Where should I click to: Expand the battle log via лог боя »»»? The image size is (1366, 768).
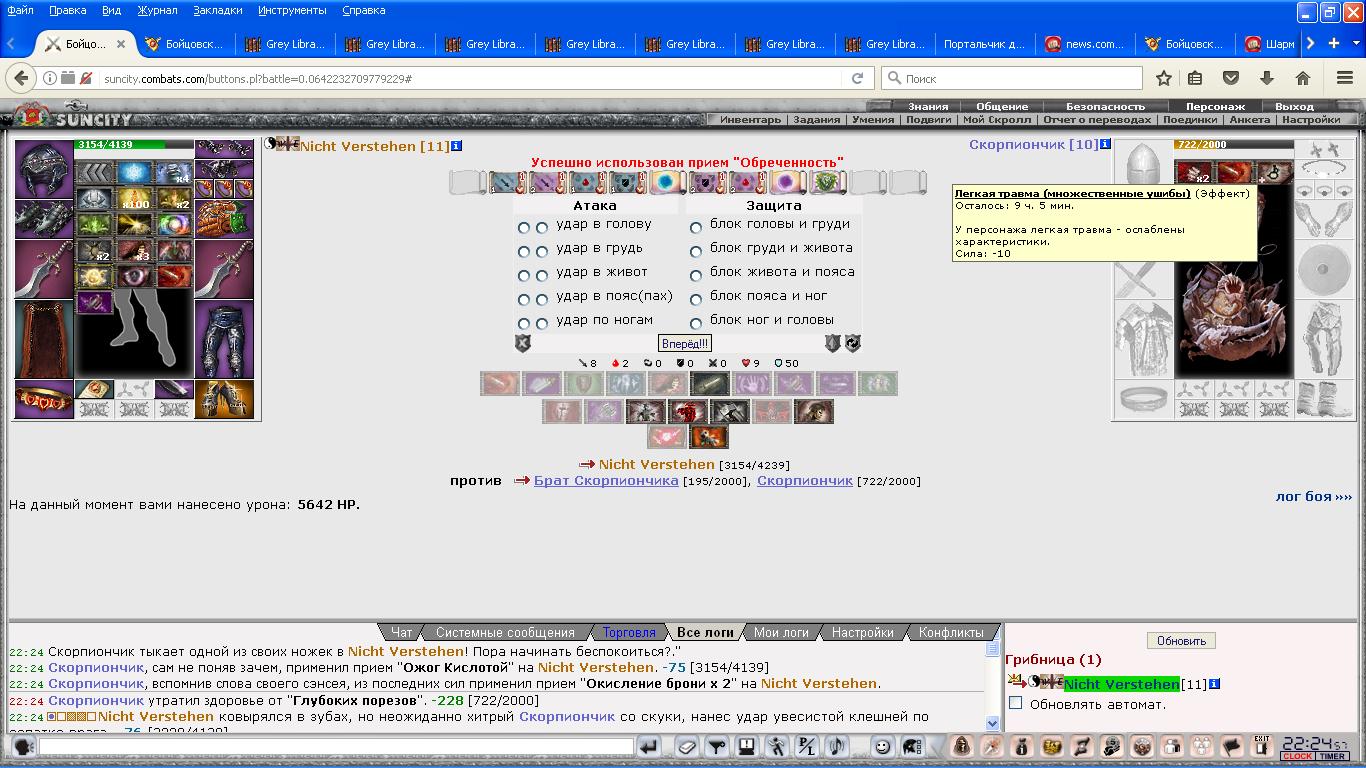click(1314, 496)
